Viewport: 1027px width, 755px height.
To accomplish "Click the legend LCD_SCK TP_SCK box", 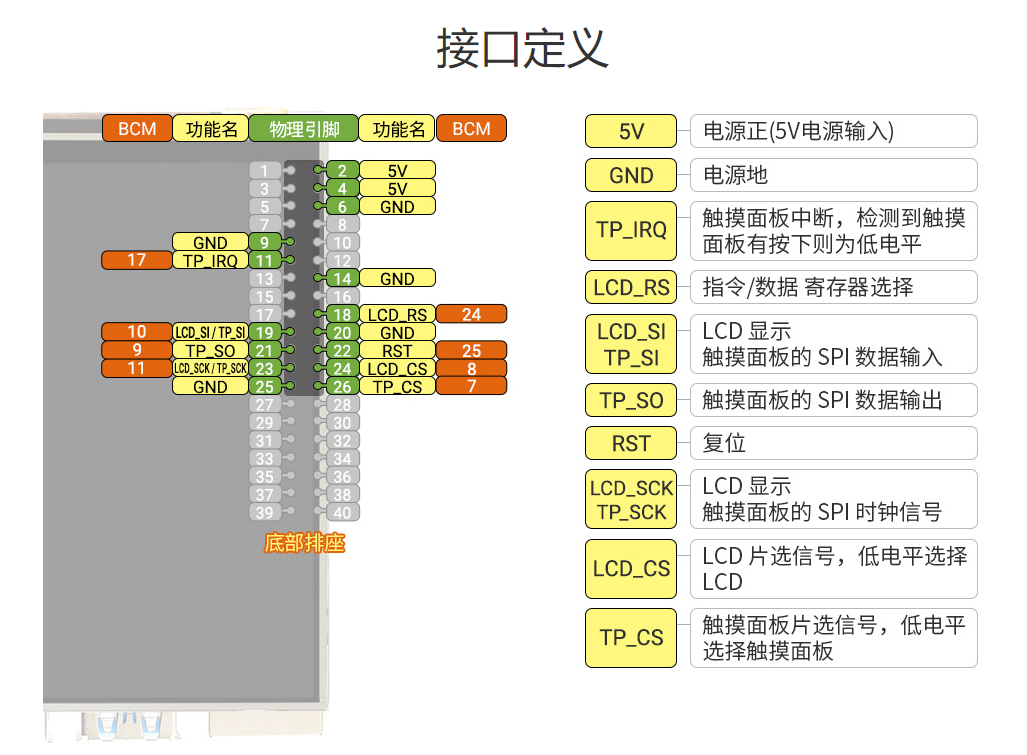I will (631, 499).
